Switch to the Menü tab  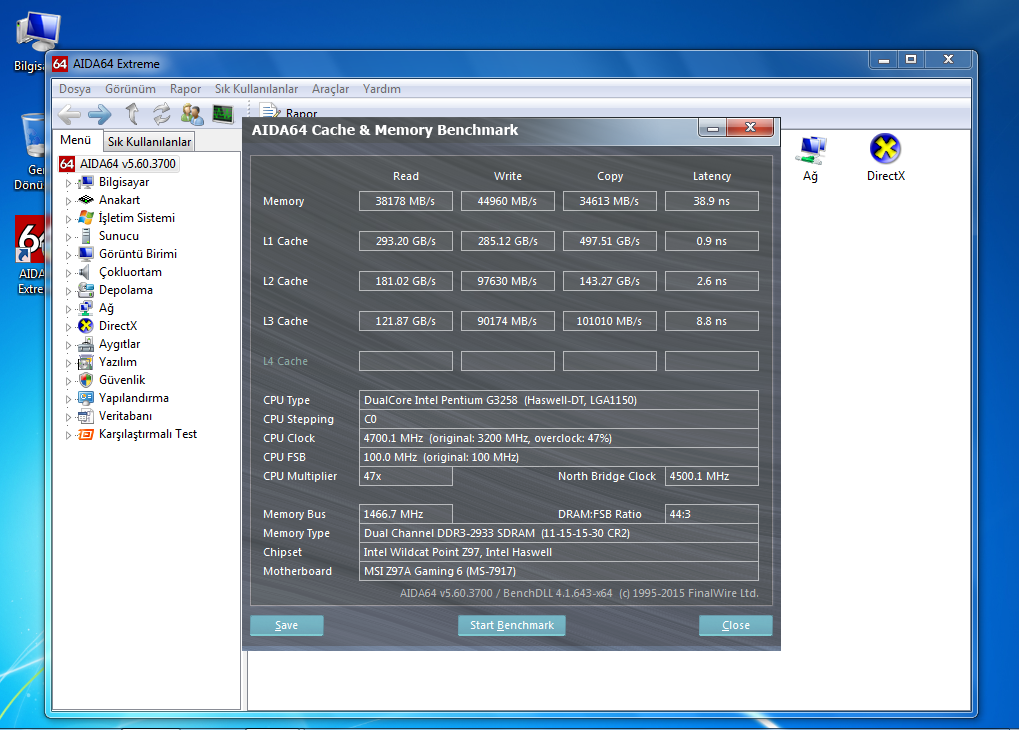click(75, 140)
